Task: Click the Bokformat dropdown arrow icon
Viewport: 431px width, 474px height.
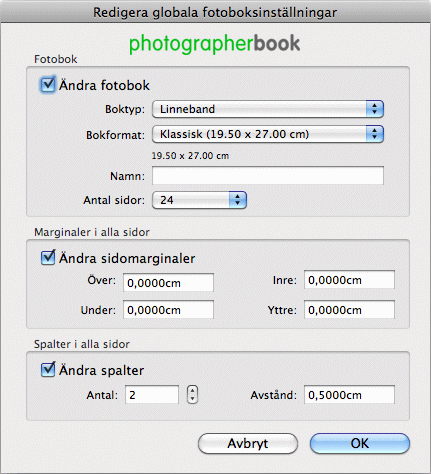Action: 375,134
